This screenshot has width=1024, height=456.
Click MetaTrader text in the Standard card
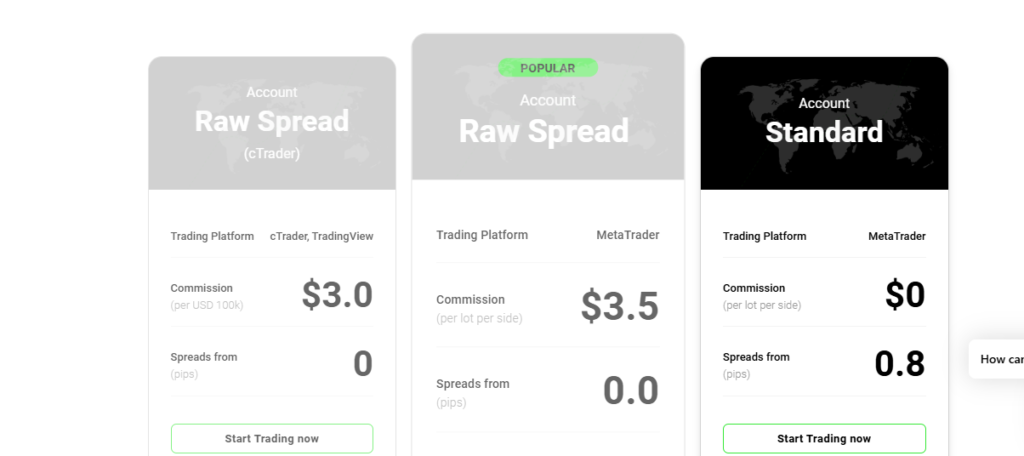click(x=896, y=236)
